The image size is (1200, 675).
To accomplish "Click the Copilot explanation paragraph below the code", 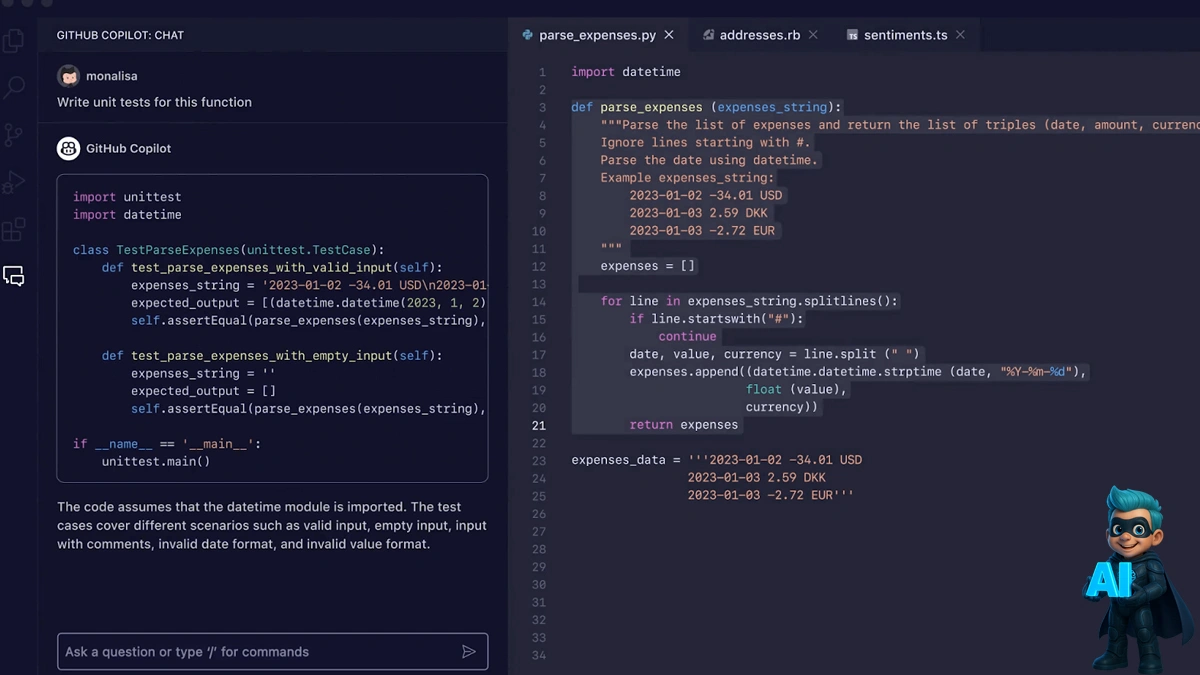I will point(272,526).
